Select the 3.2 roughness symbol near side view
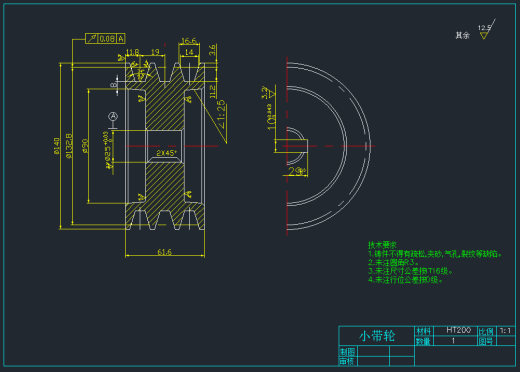Screen dimensions: 520x372 [269, 92]
